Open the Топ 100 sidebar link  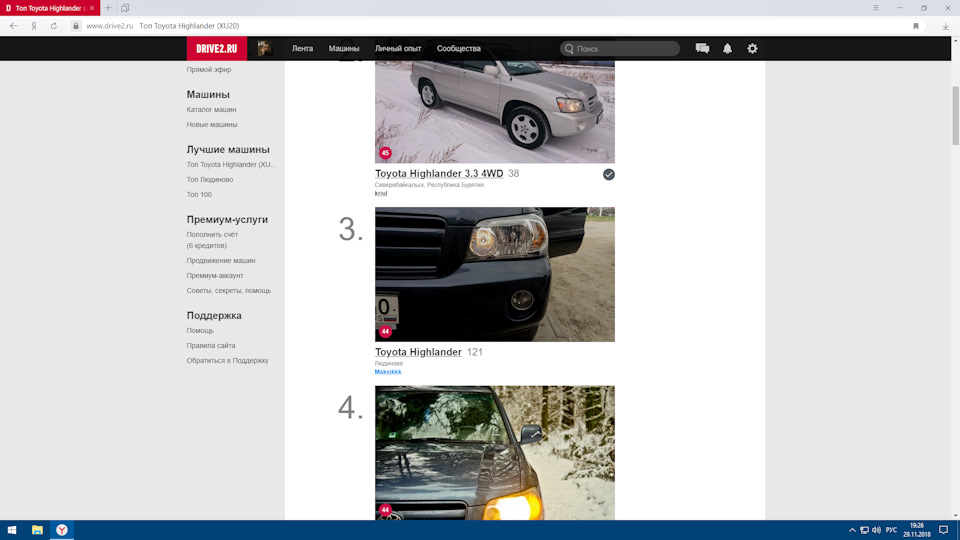(x=199, y=194)
